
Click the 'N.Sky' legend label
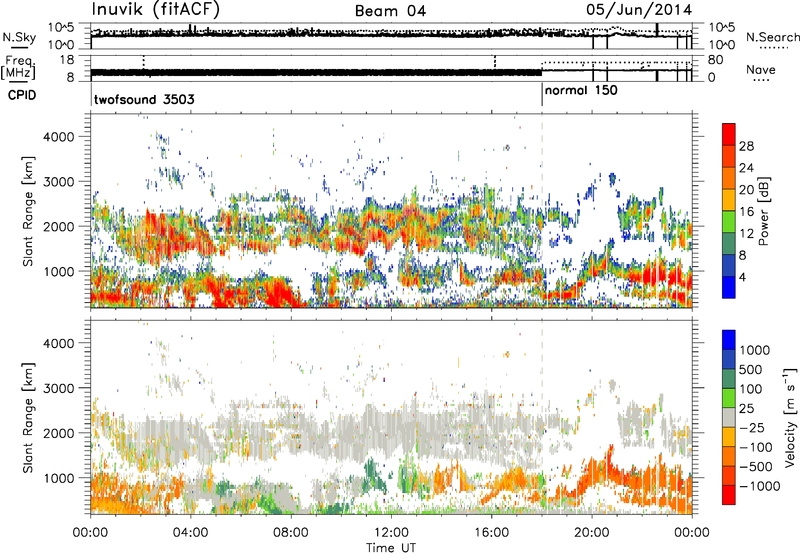[x=19, y=37]
